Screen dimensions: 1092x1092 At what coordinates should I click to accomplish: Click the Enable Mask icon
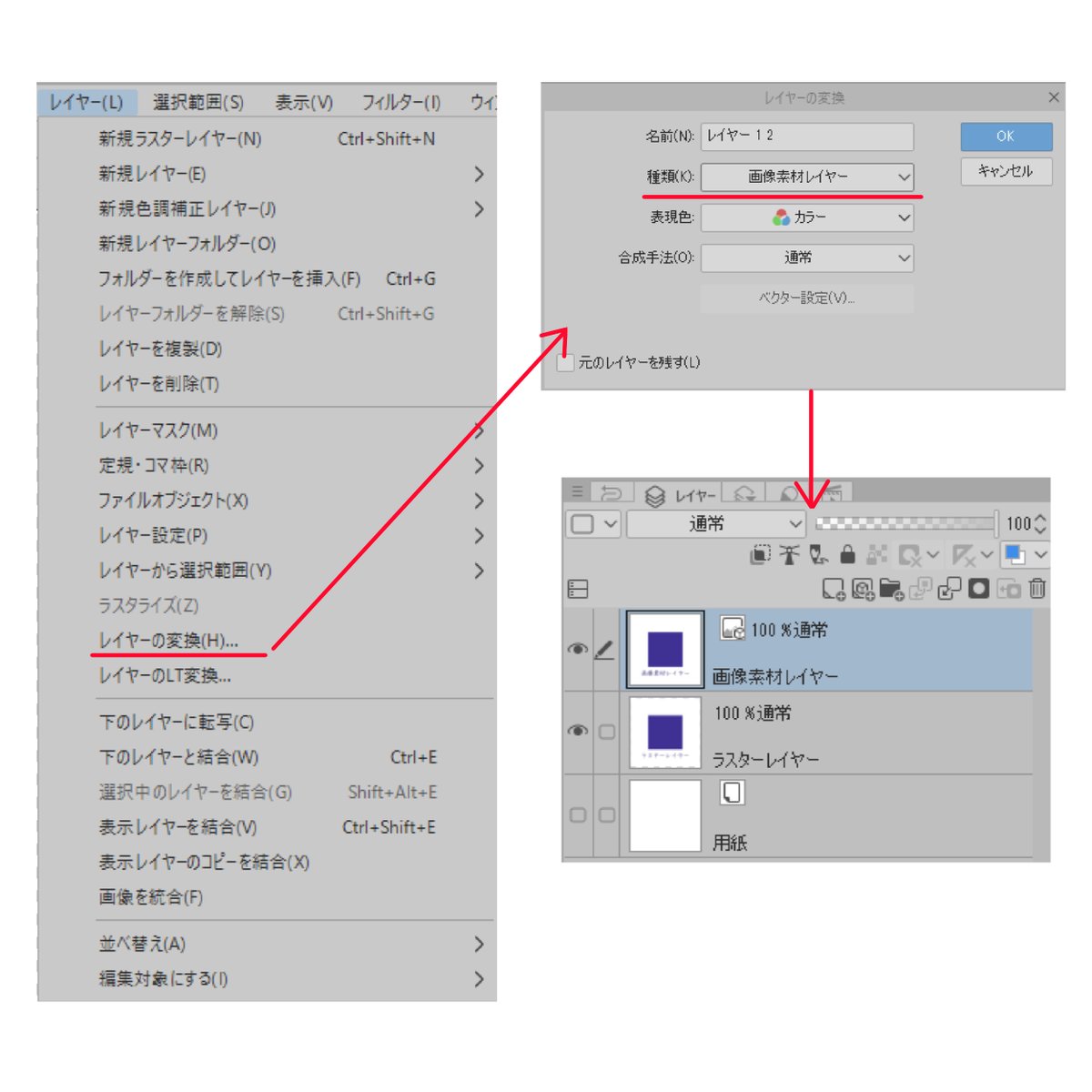pos(909,555)
